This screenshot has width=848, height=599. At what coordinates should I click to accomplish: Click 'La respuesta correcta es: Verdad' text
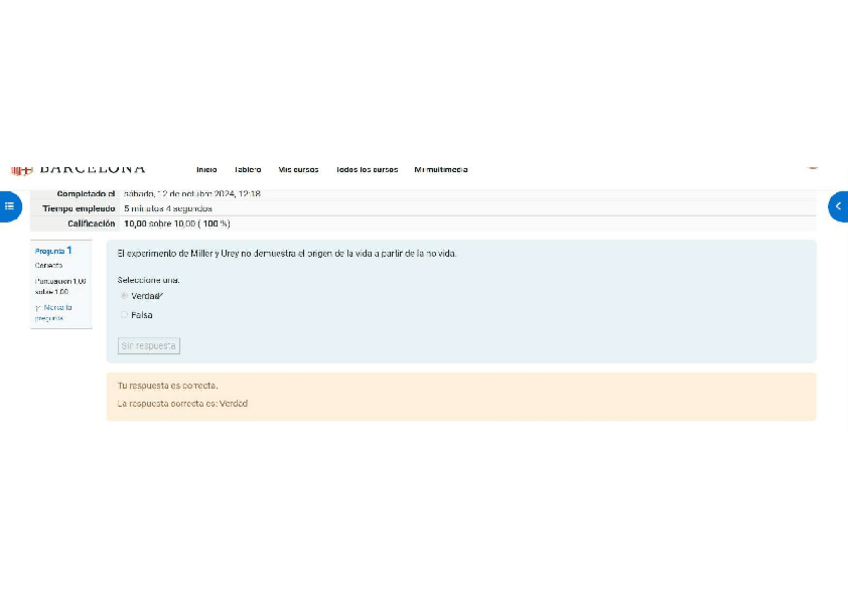coord(182,404)
